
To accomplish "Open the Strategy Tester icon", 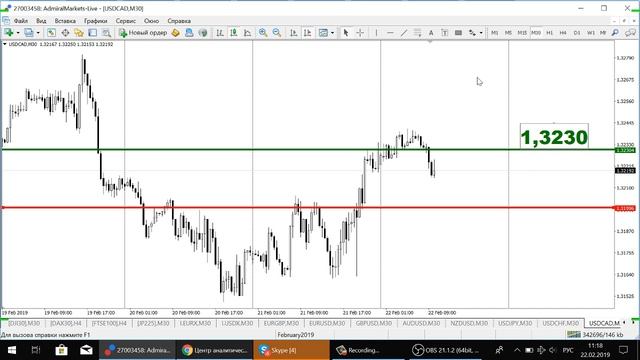I will pyautogui.click(x=107, y=33).
